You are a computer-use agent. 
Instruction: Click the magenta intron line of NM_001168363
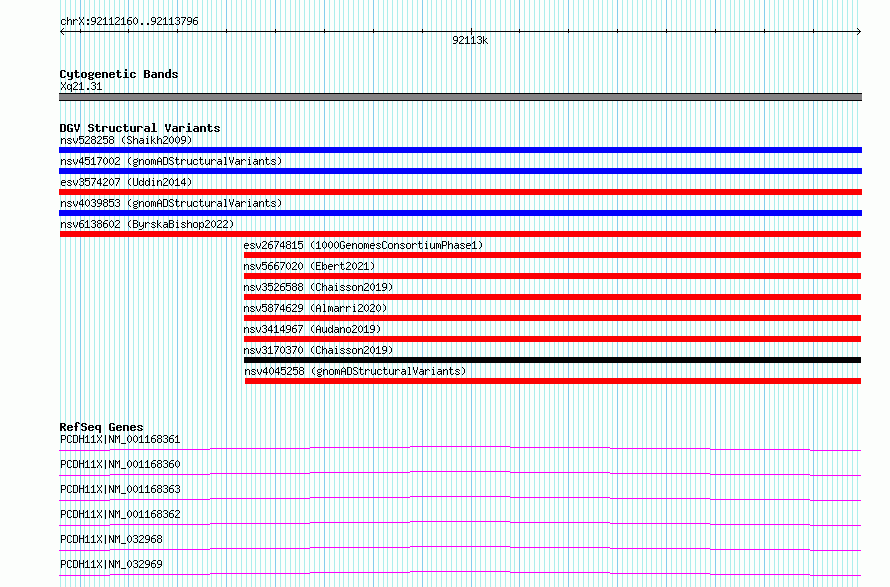click(460, 498)
